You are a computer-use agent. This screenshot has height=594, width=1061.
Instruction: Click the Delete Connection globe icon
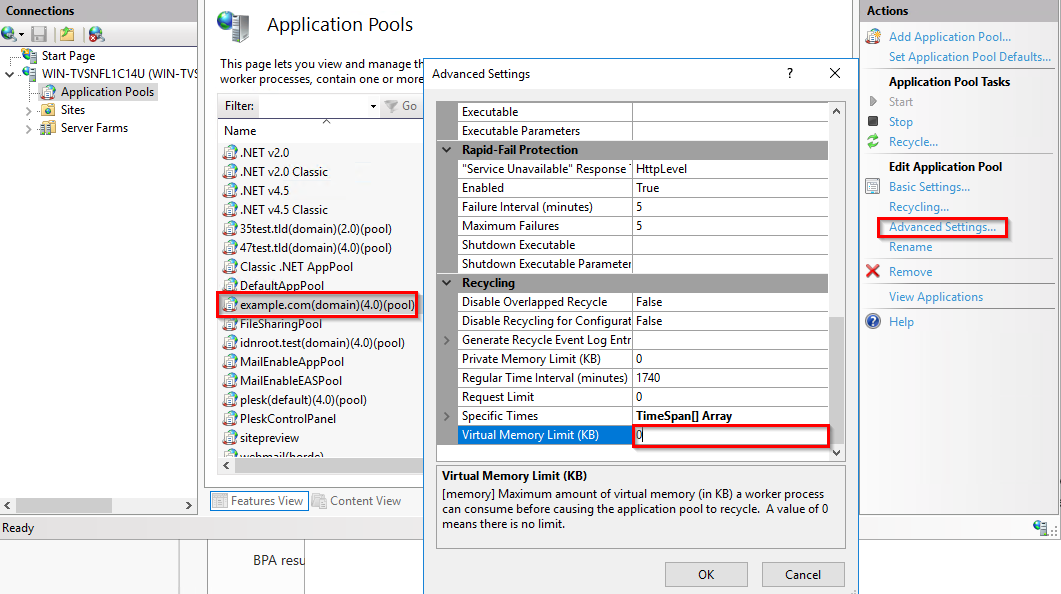(x=95, y=35)
